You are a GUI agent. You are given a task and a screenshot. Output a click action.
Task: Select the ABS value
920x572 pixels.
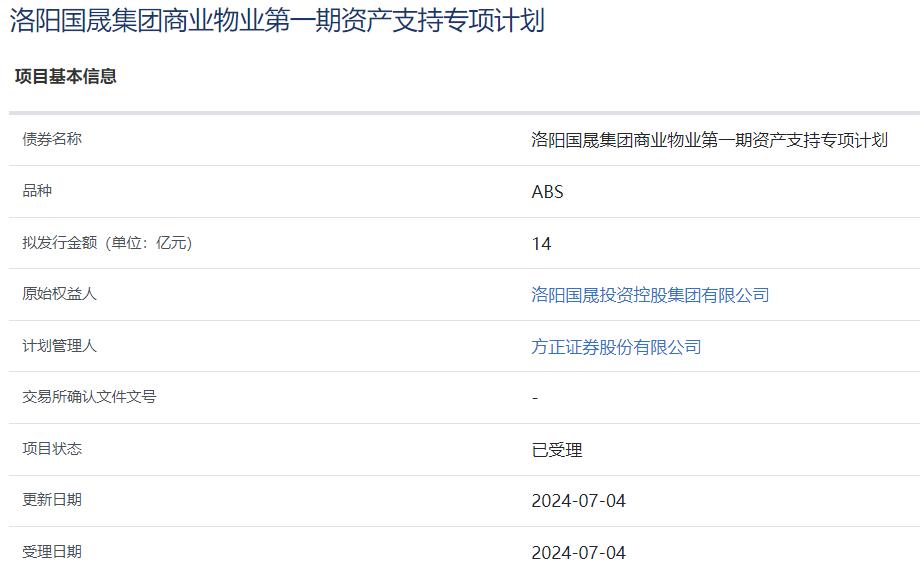coord(547,192)
